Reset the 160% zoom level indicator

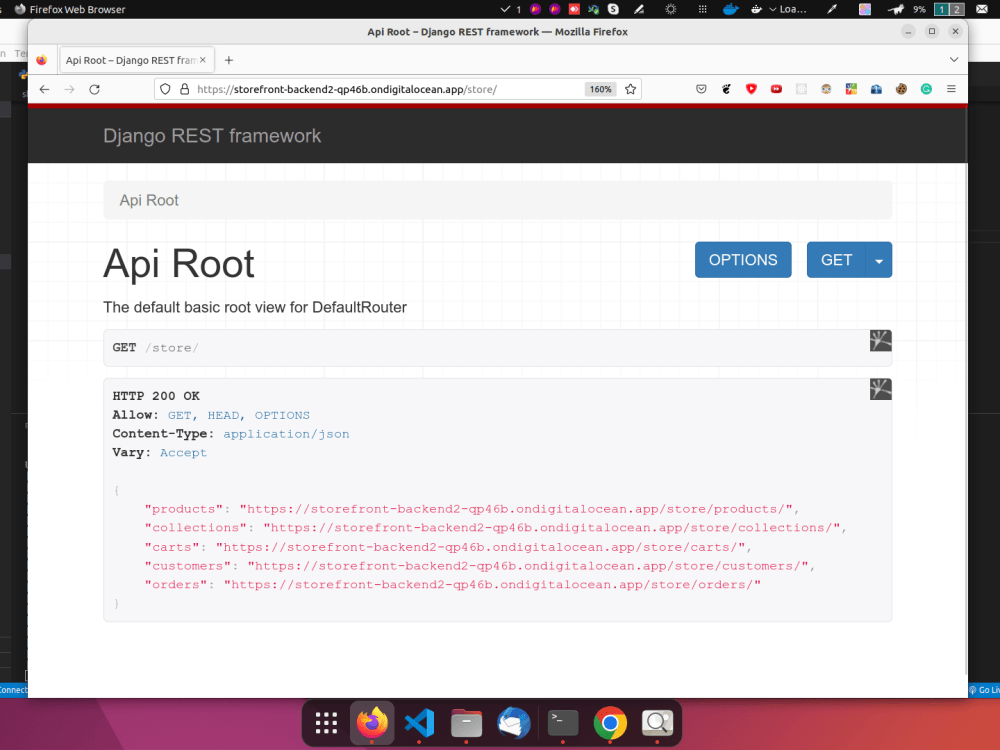click(x=600, y=89)
